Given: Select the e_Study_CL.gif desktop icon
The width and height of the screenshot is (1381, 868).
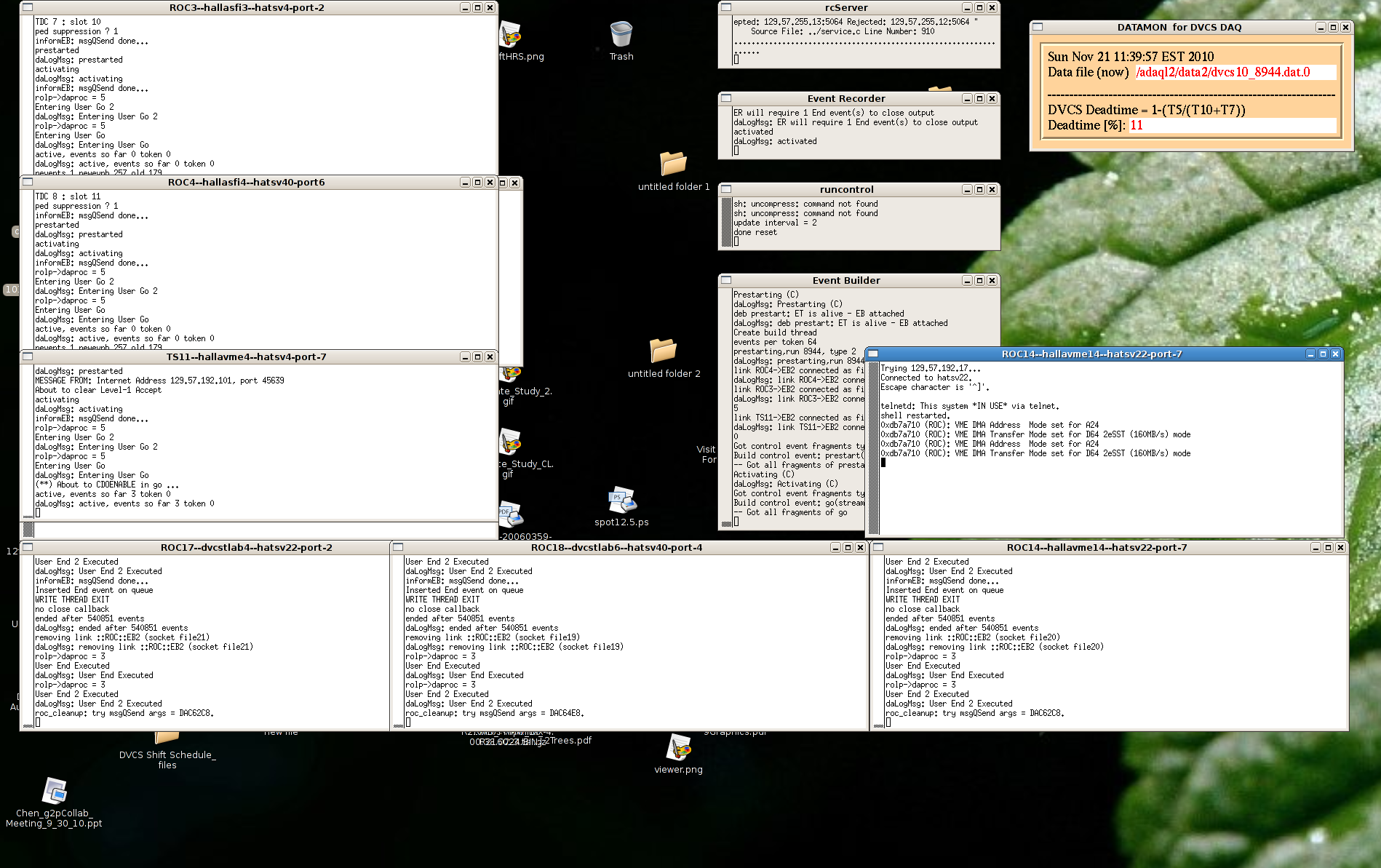Looking at the screenshot, I should (511, 442).
